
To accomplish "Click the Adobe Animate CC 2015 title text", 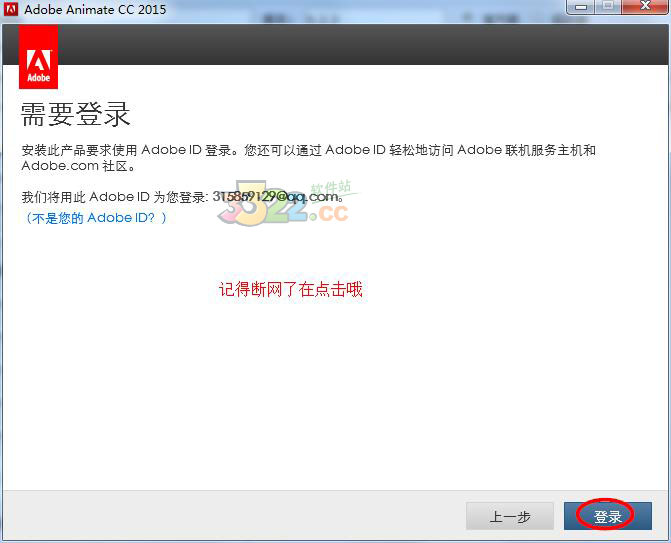I will (x=95, y=9).
